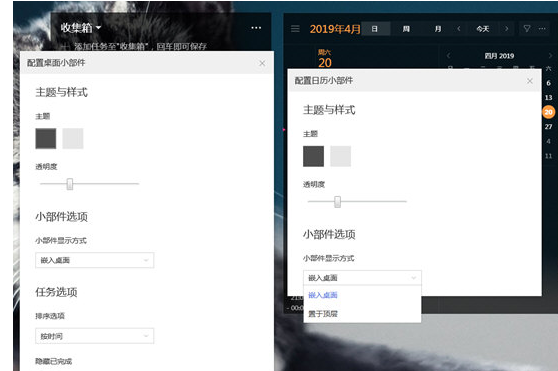Open the inbox widget more options menu
558x371 pixels.
256,27
